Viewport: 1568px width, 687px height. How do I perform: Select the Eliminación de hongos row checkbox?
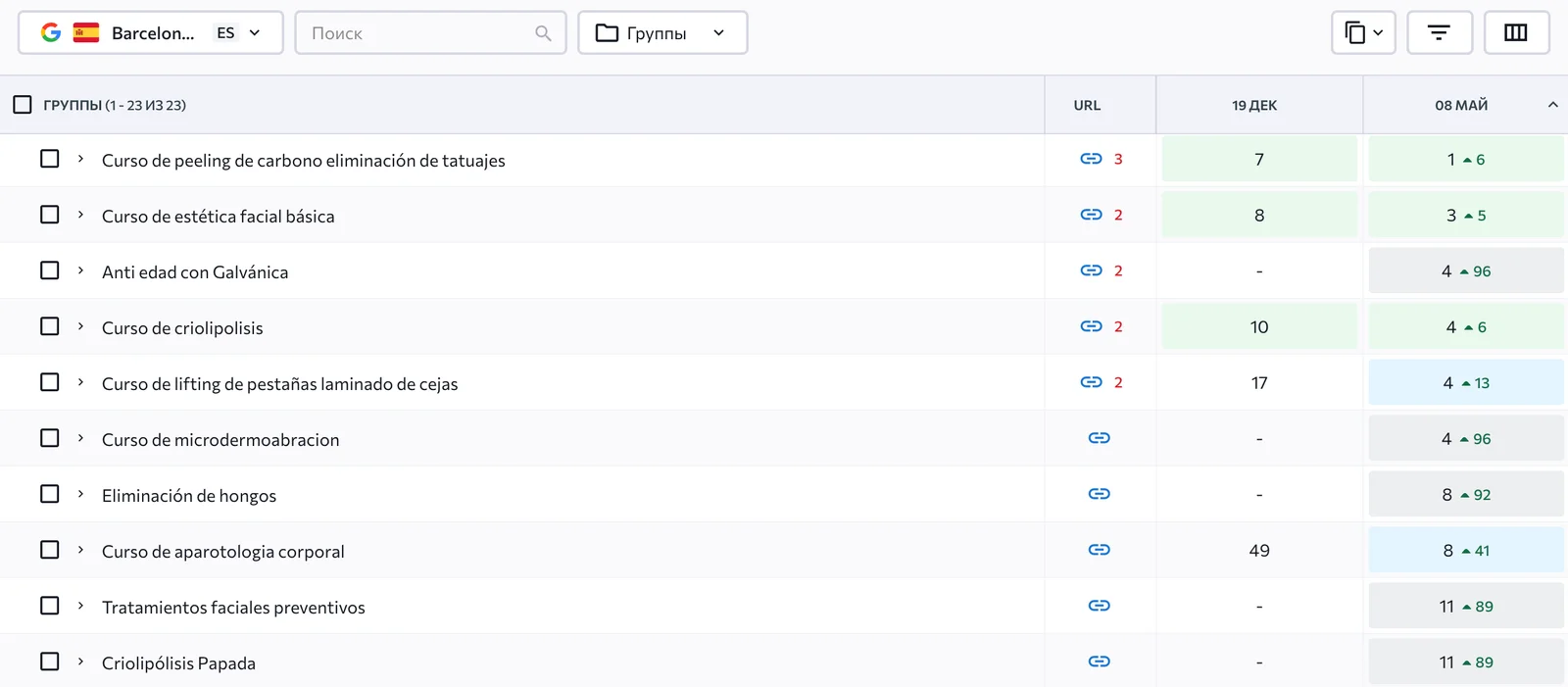coord(50,494)
